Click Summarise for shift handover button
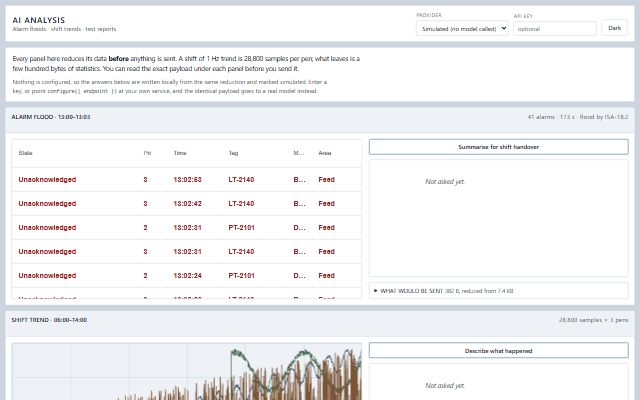The image size is (640, 400). tap(498, 147)
